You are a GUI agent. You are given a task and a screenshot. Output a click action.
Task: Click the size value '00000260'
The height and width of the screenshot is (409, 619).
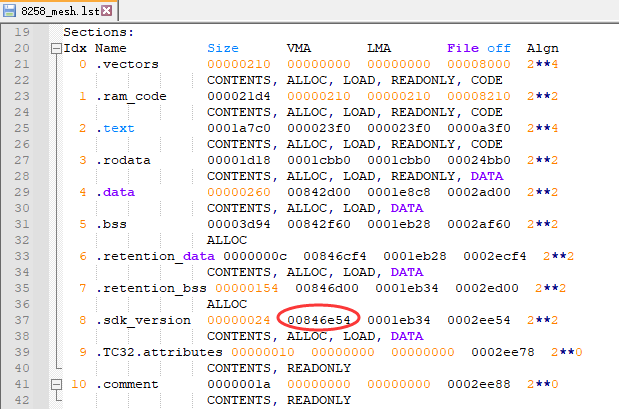tap(239, 192)
